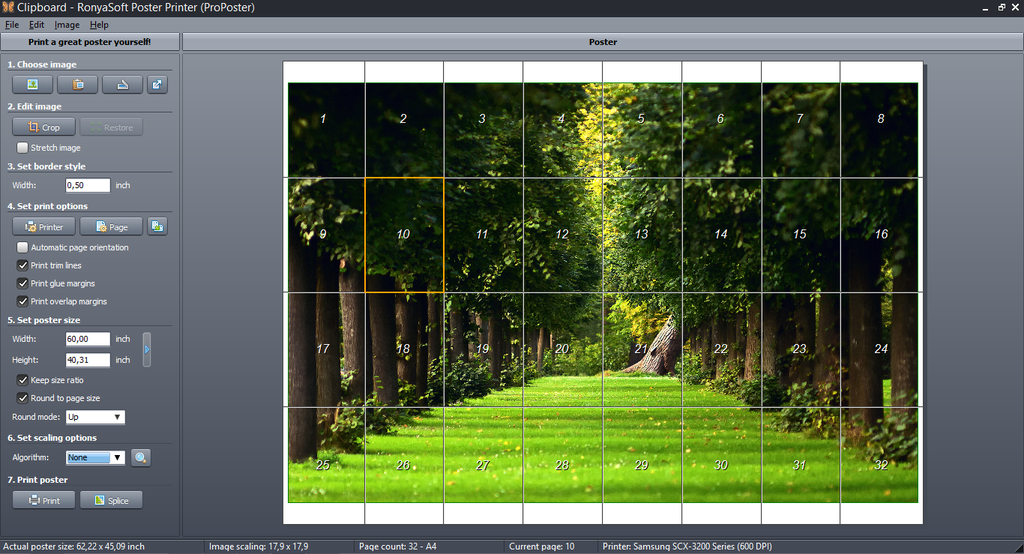1024x554 pixels.
Task: Click the Splice button
Action: (x=111, y=500)
